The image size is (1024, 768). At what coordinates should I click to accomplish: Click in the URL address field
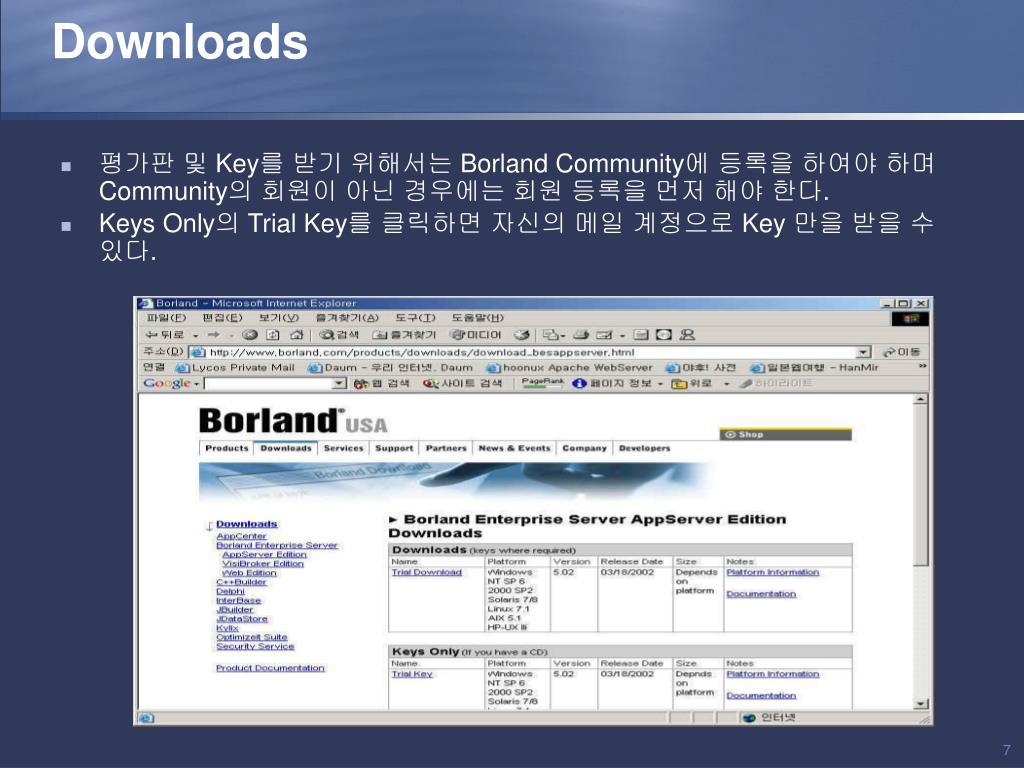pyautogui.click(x=532, y=352)
